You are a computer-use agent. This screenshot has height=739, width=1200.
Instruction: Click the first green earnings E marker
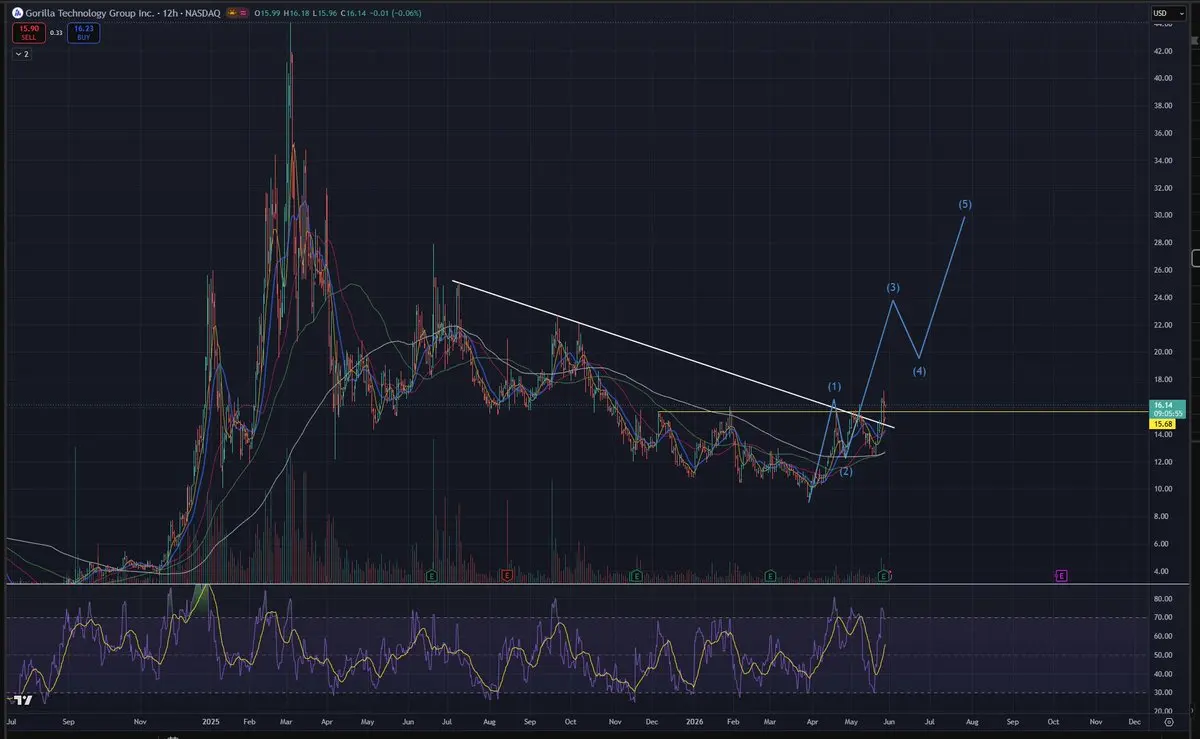432,576
